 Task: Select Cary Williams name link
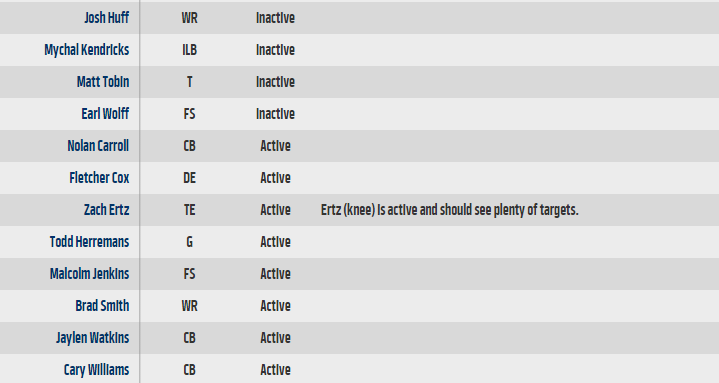pos(96,370)
